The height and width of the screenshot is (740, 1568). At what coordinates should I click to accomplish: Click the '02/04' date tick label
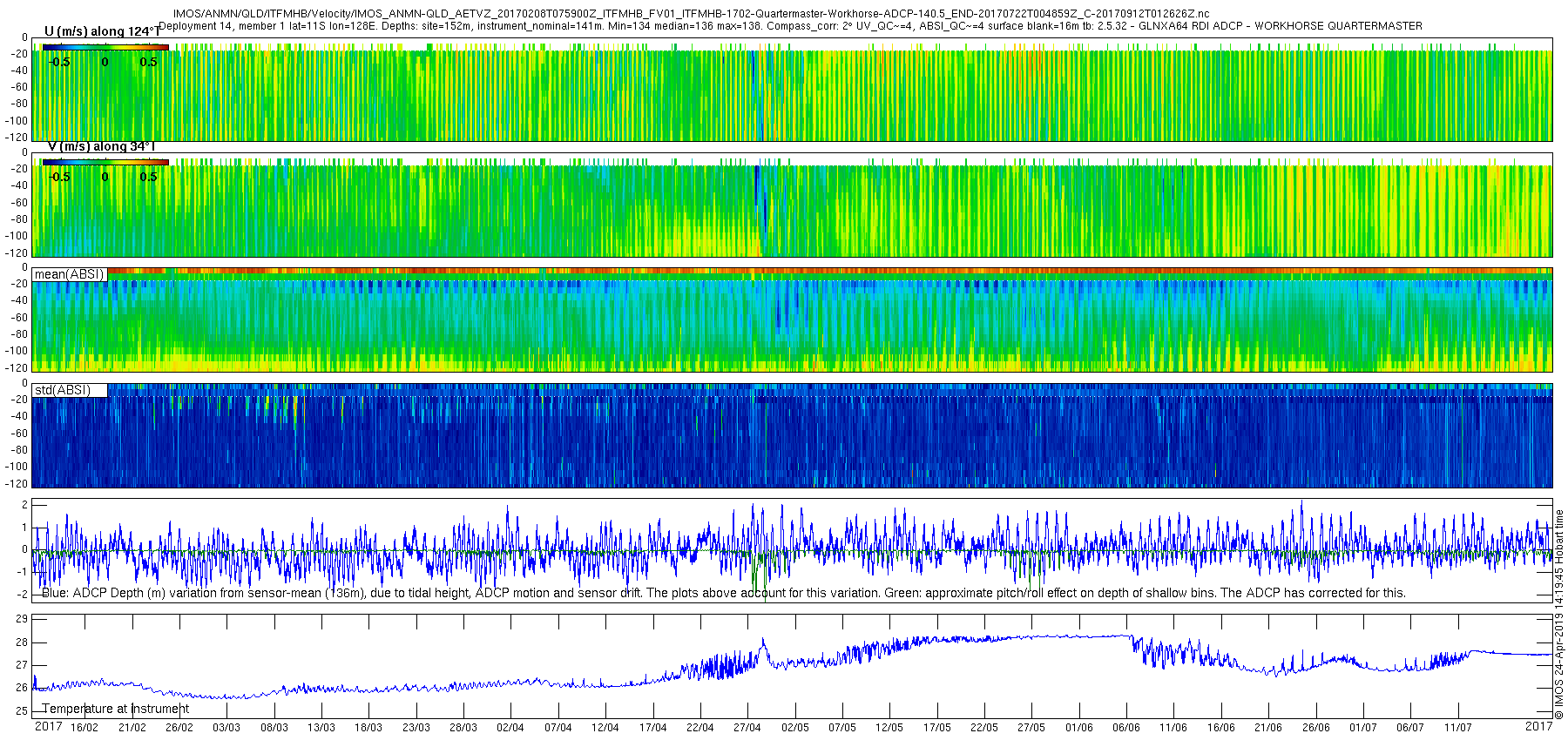coord(510,728)
